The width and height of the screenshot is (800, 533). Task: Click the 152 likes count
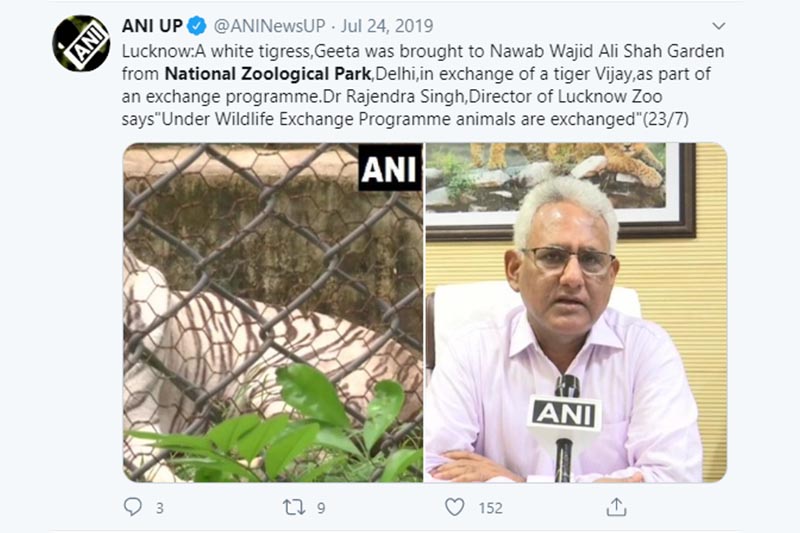(x=490, y=508)
